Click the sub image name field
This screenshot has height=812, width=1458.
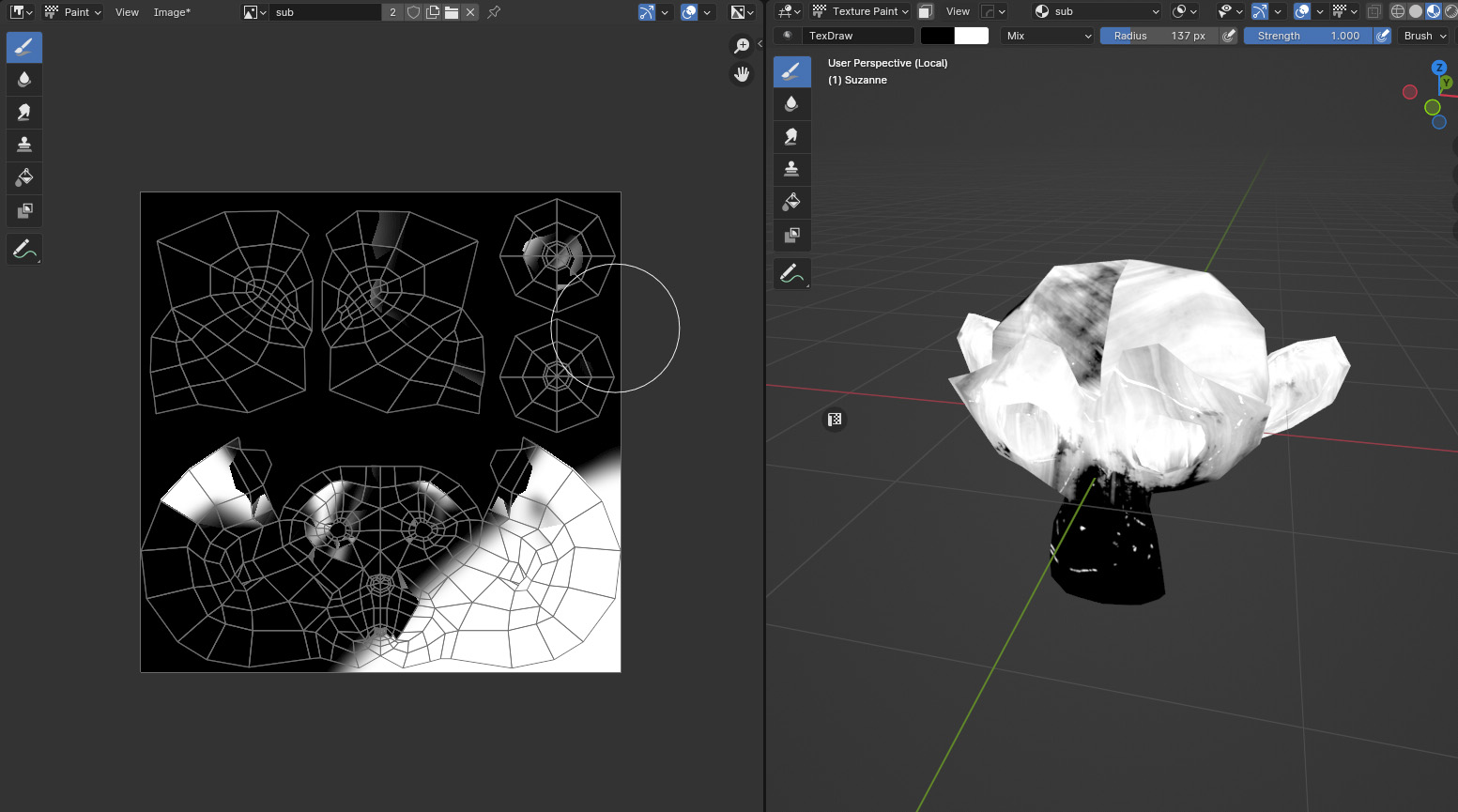click(x=326, y=12)
